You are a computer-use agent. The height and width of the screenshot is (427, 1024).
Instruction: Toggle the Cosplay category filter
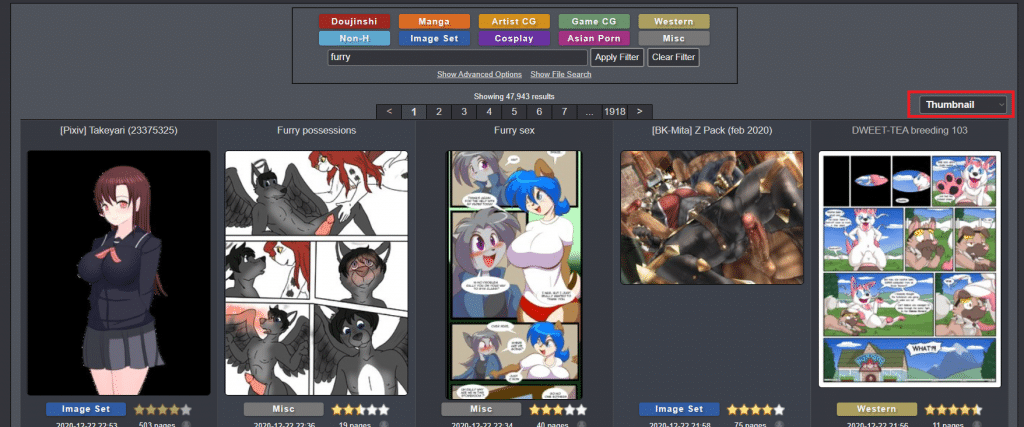[x=514, y=39]
